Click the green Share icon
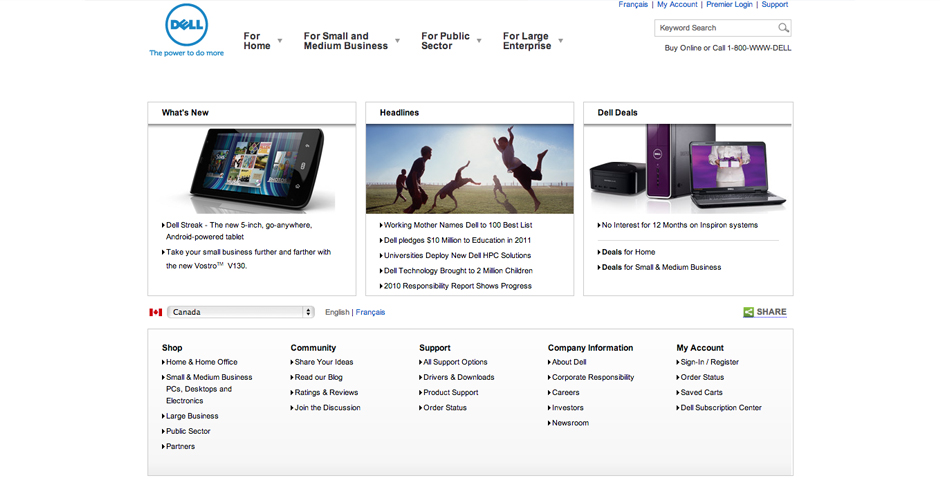The width and height of the screenshot is (940, 480). [748, 312]
